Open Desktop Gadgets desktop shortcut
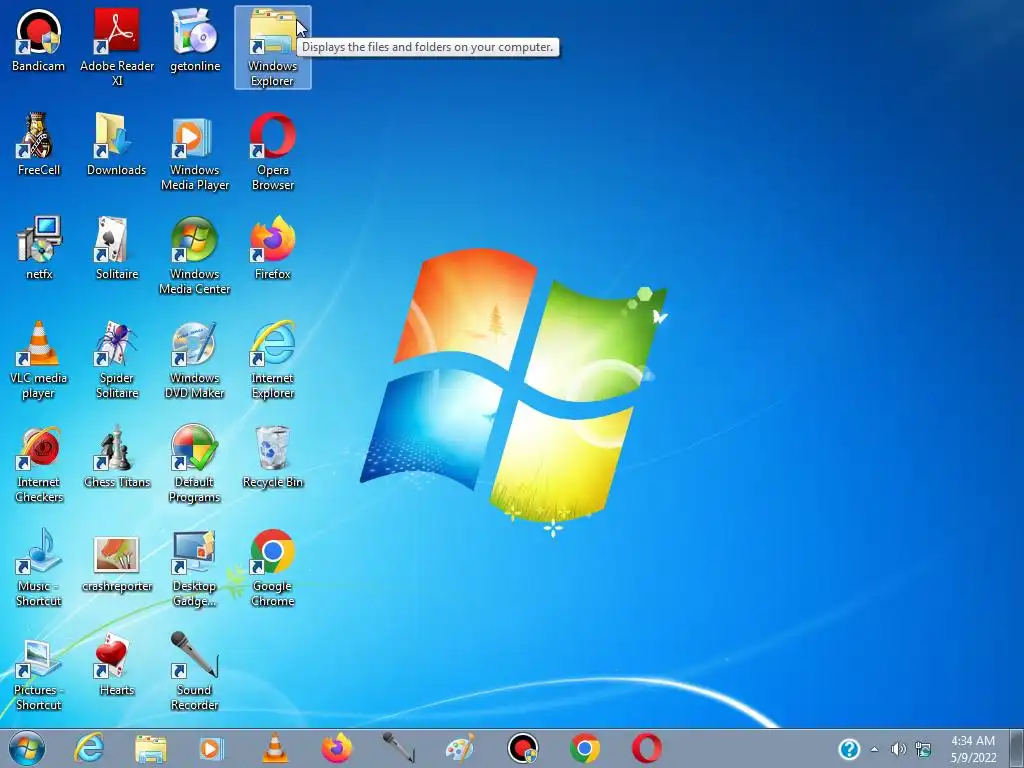The width and height of the screenshot is (1024, 768). [x=195, y=568]
